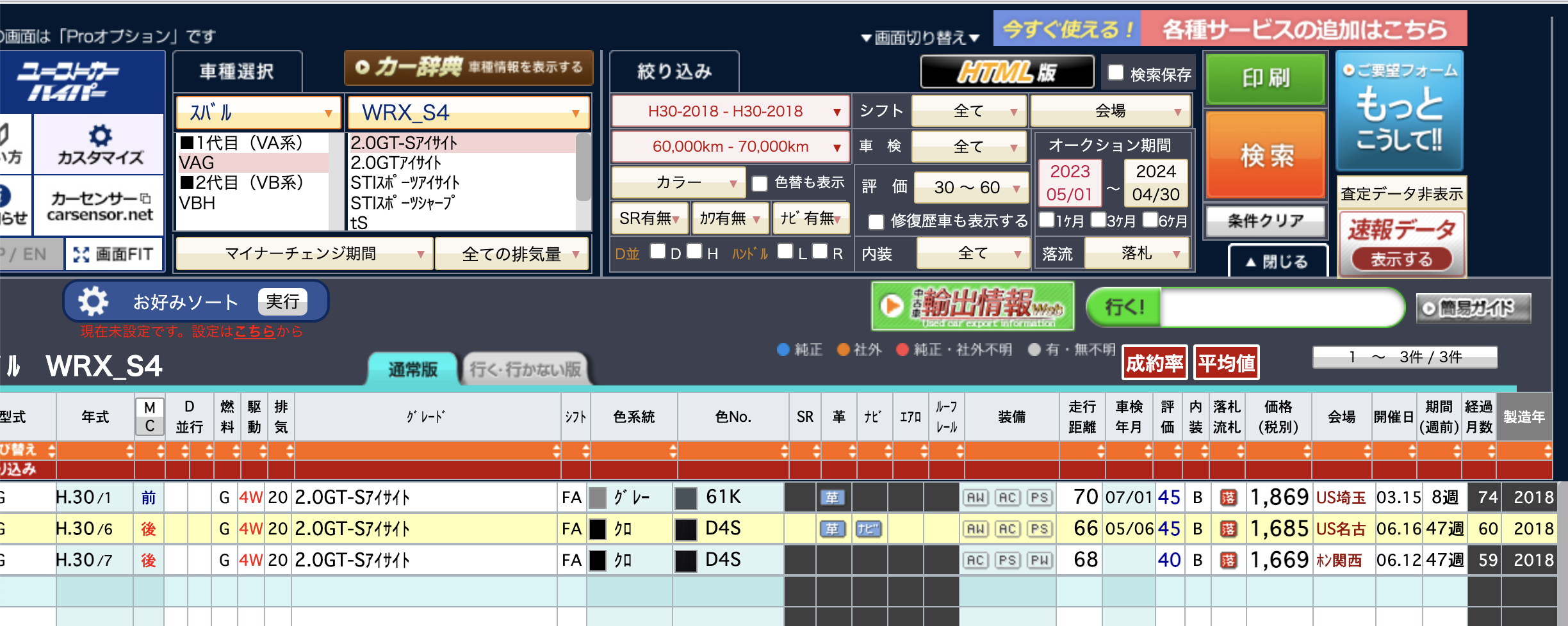Check the D並 D checkbox

(658, 252)
